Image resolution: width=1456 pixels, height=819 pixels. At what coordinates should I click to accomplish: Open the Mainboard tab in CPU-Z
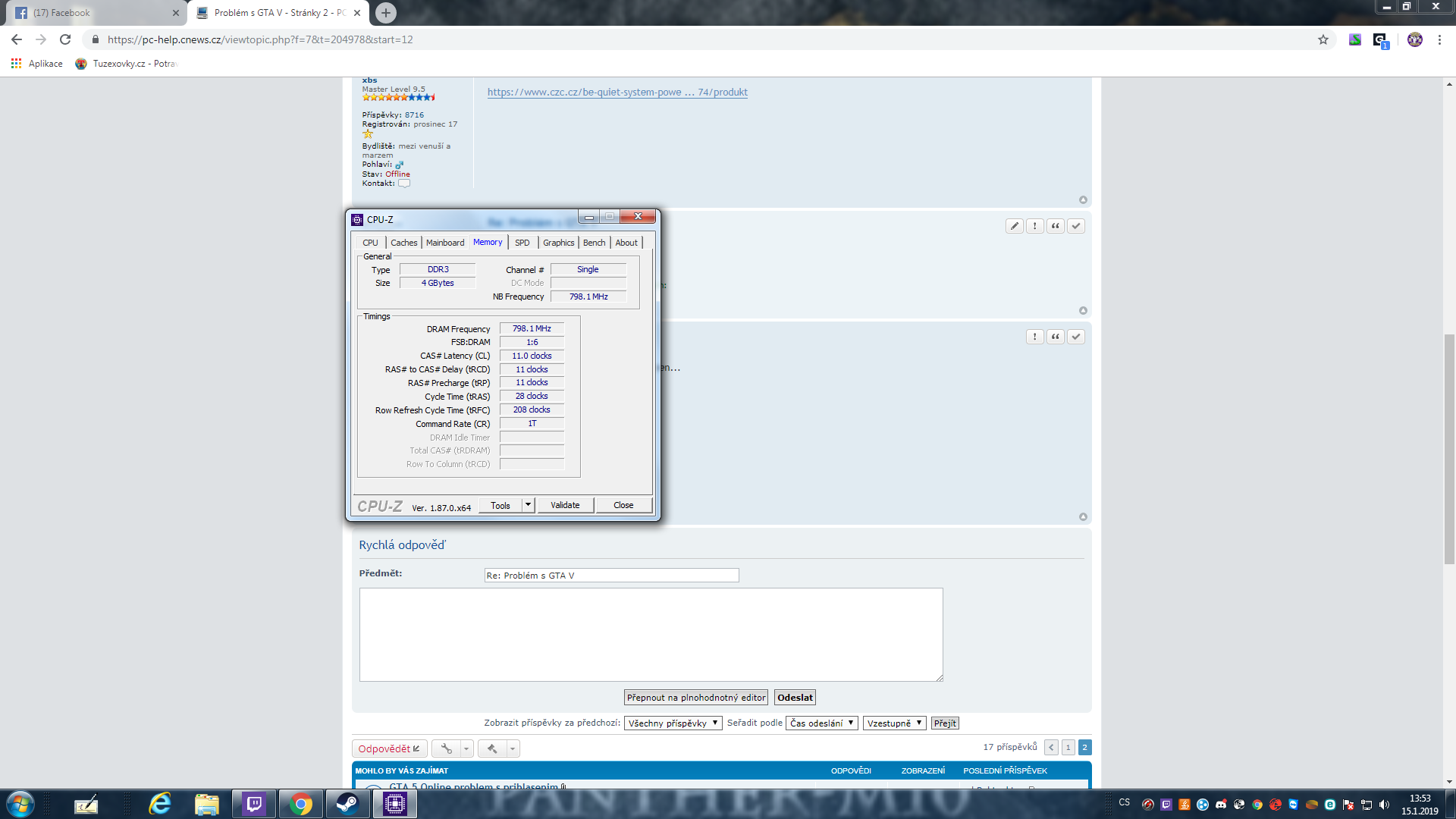coord(445,243)
